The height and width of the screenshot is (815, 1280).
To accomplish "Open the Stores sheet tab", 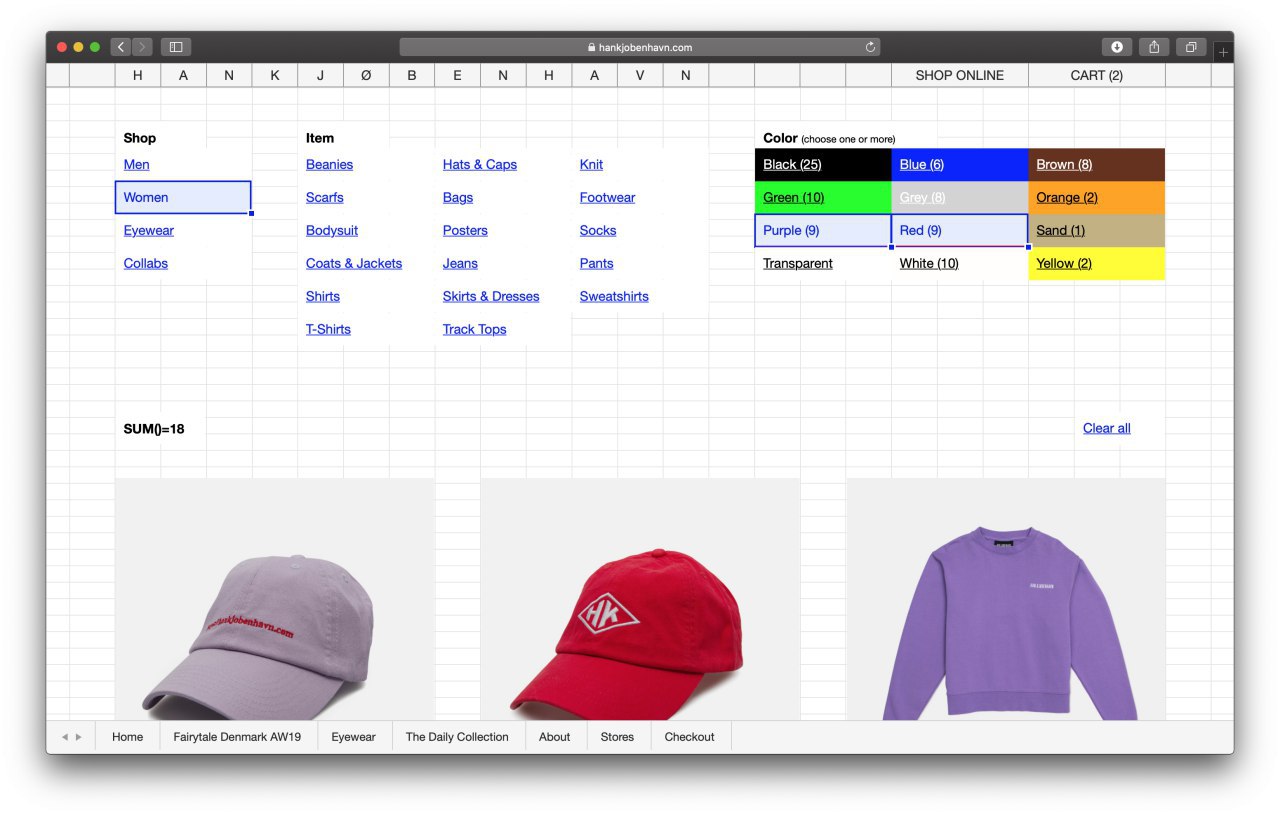I will point(617,737).
